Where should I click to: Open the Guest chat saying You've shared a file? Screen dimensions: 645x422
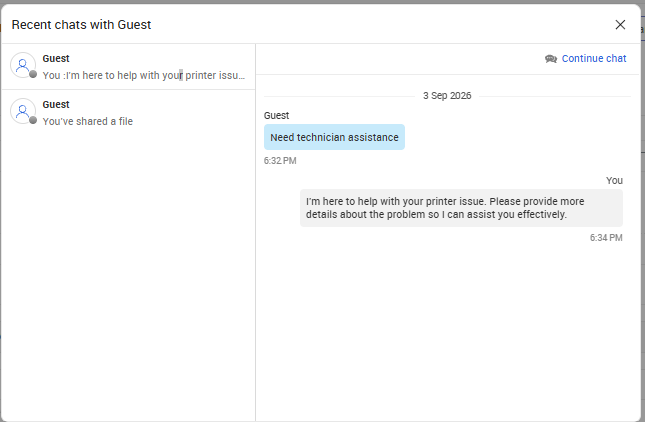coord(128,113)
